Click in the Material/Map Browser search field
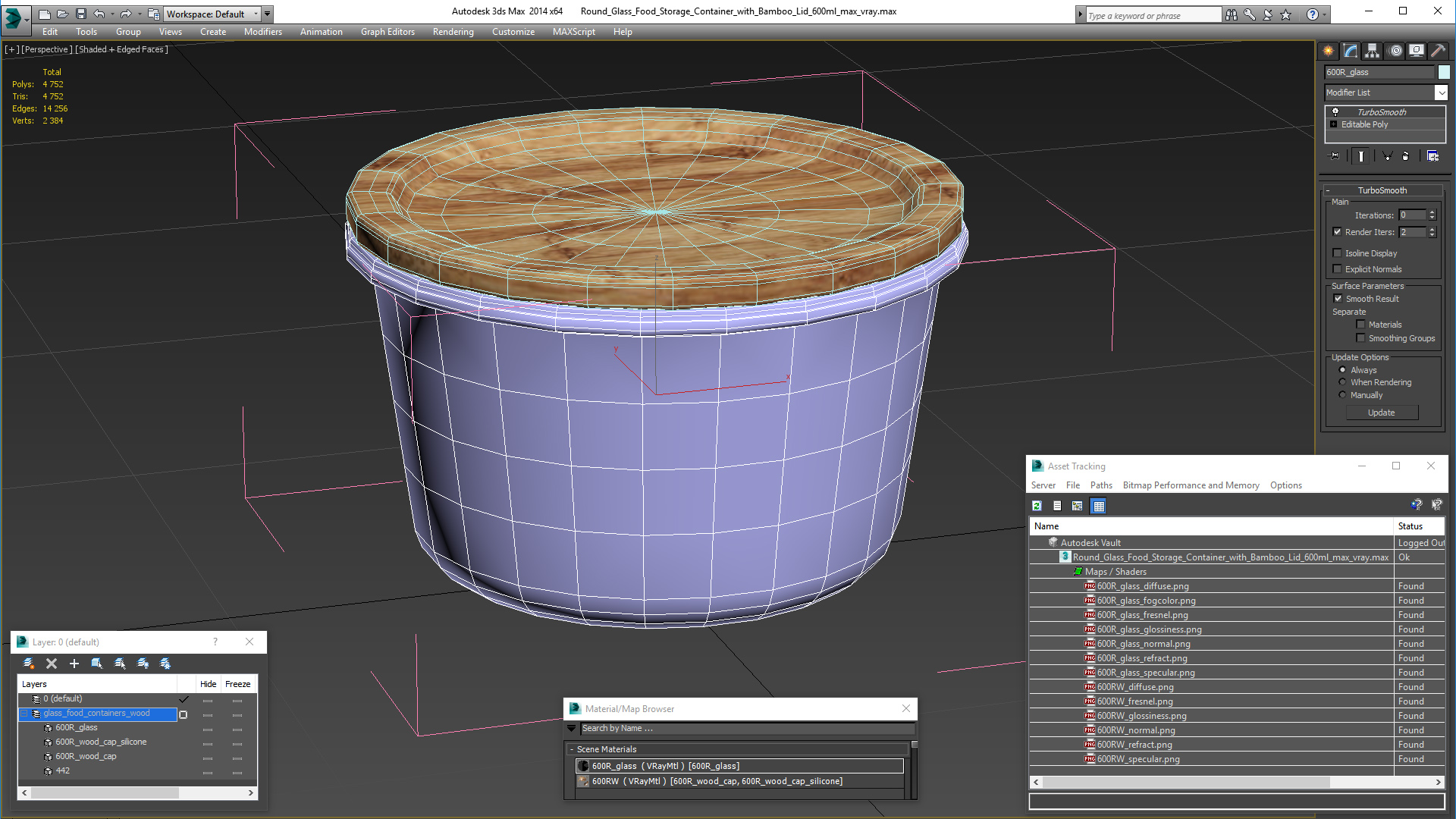1456x819 pixels. tap(747, 729)
